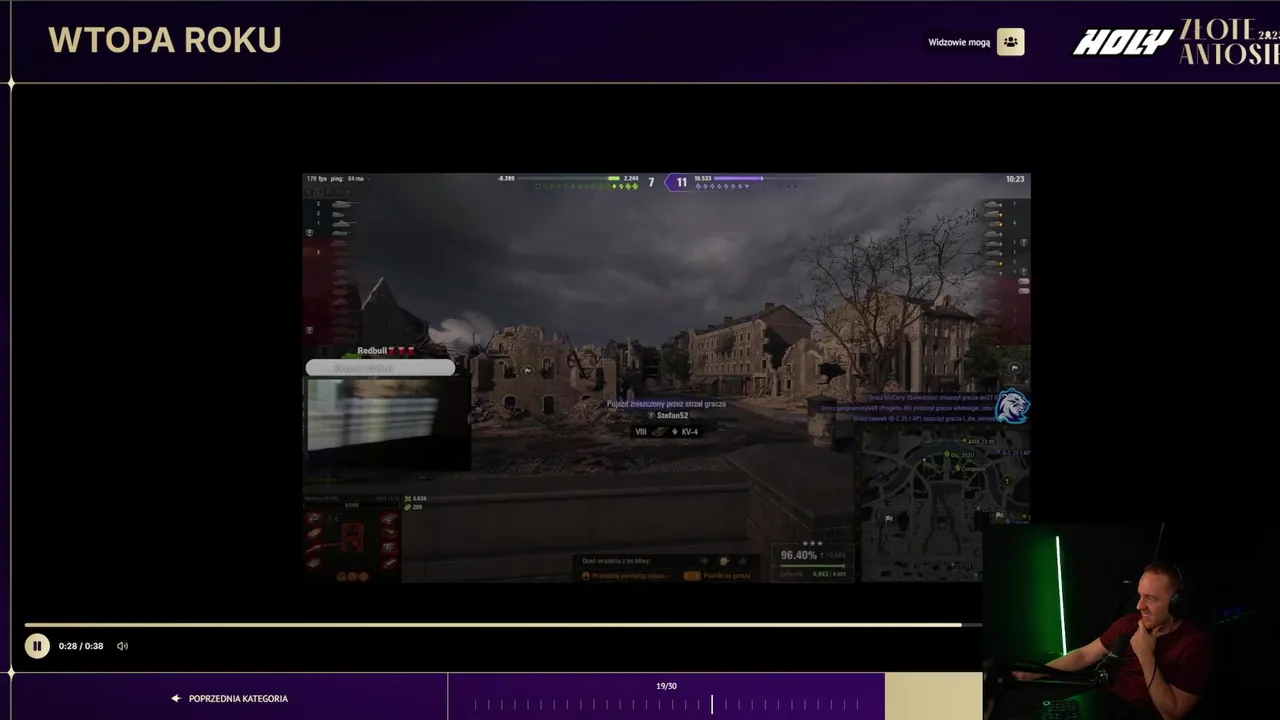Click the 0:28 / 0:38 time display
This screenshot has height=720, width=1280.
tap(81, 646)
